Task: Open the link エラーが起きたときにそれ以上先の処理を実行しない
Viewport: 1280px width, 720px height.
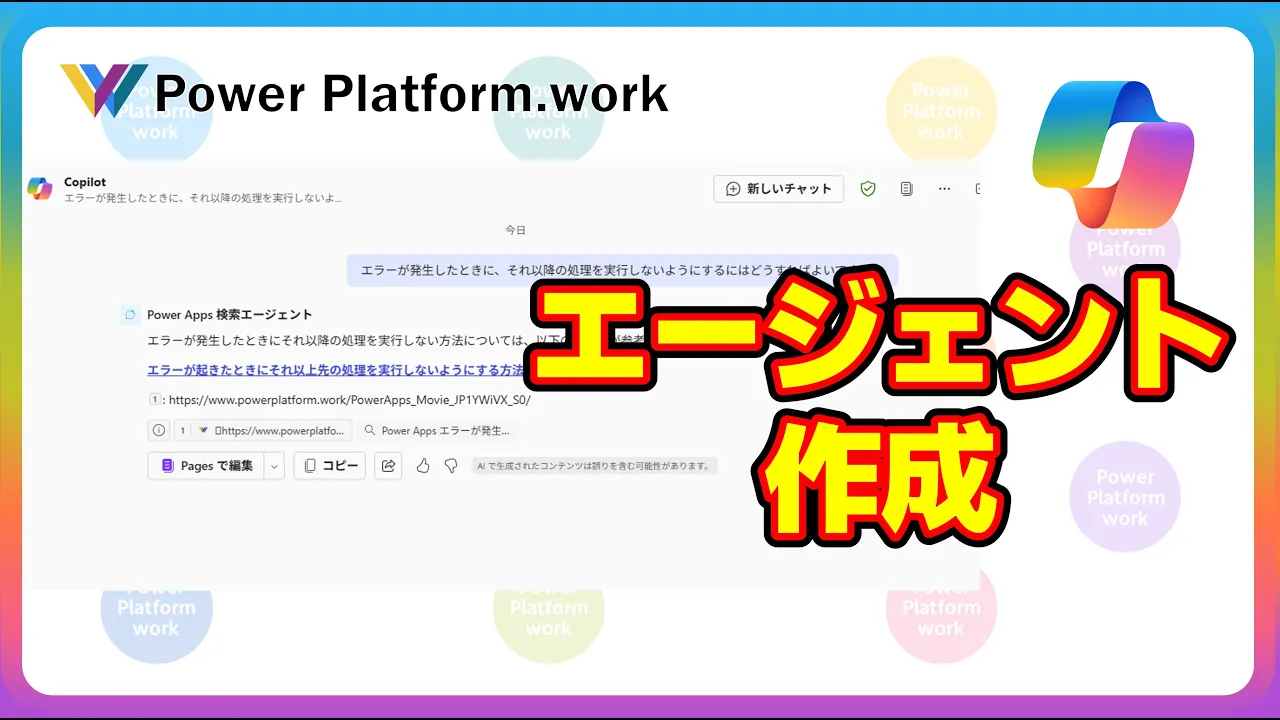Action: (x=336, y=370)
